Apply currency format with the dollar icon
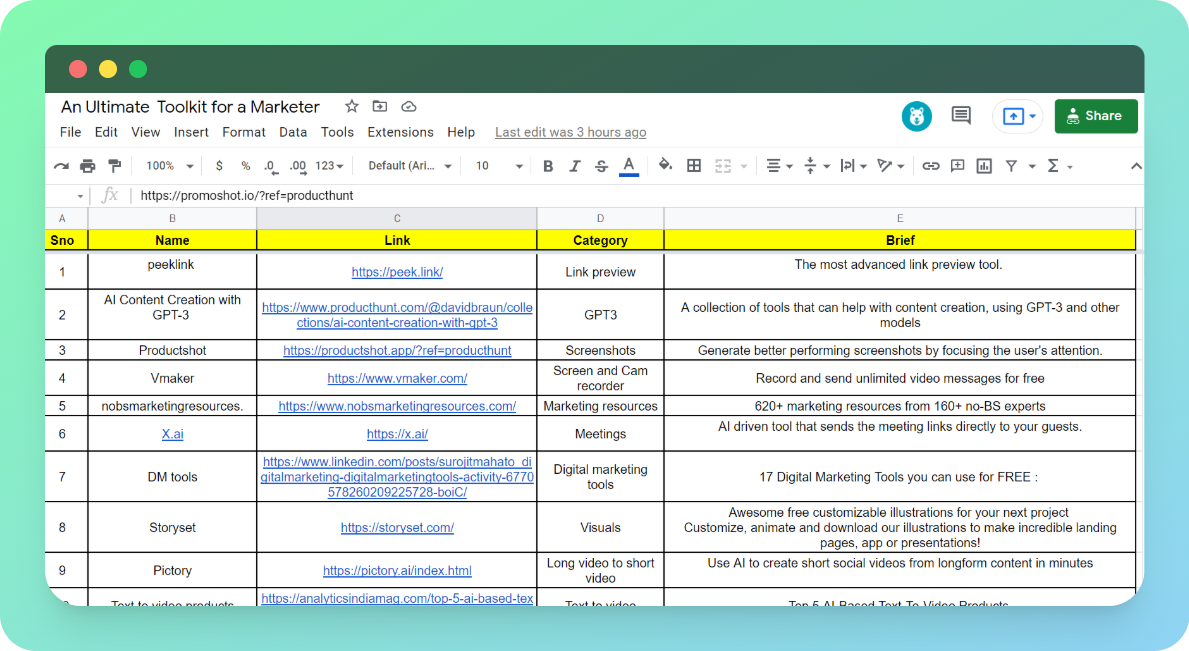1189x651 pixels. click(218, 166)
